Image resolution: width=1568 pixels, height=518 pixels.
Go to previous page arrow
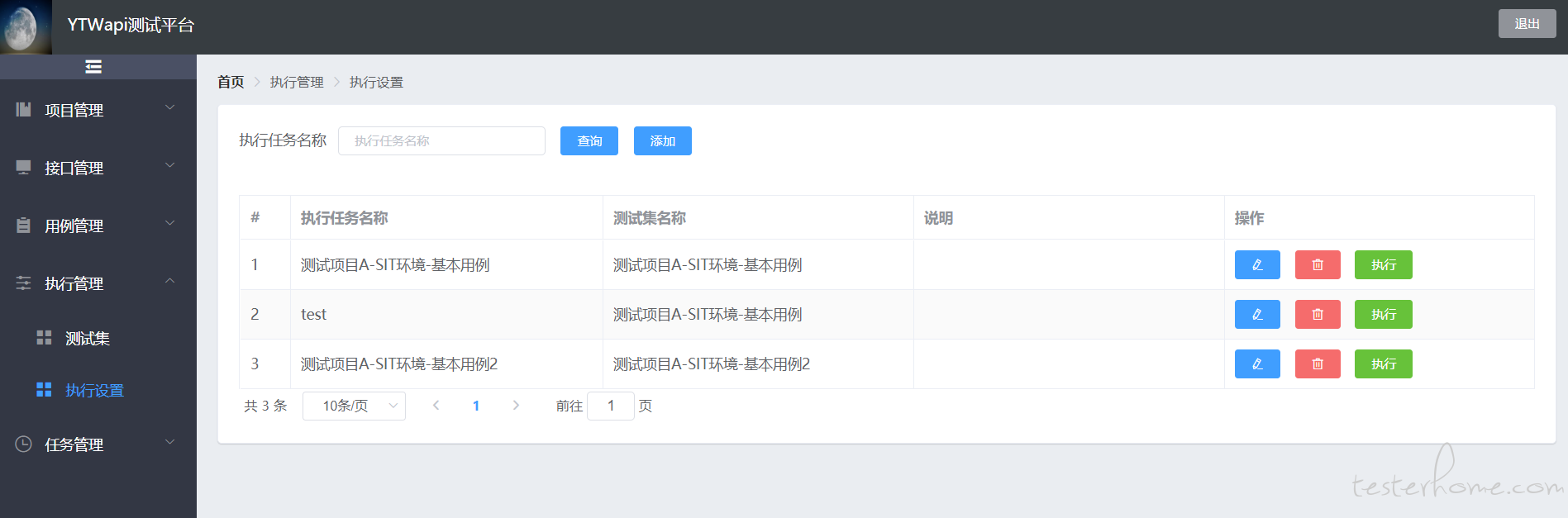coord(436,405)
